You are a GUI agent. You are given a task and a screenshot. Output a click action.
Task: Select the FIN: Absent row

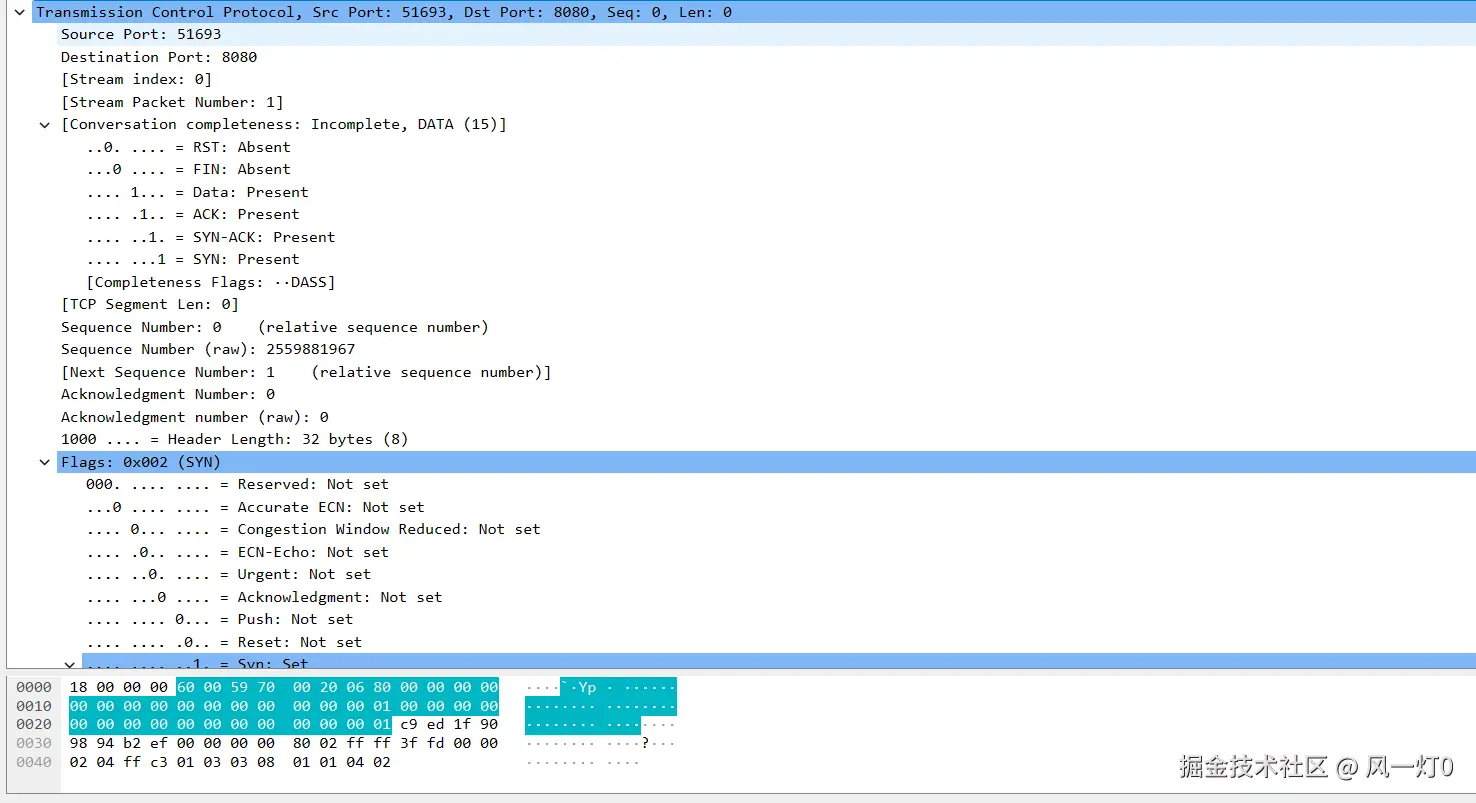(x=779, y=169)
